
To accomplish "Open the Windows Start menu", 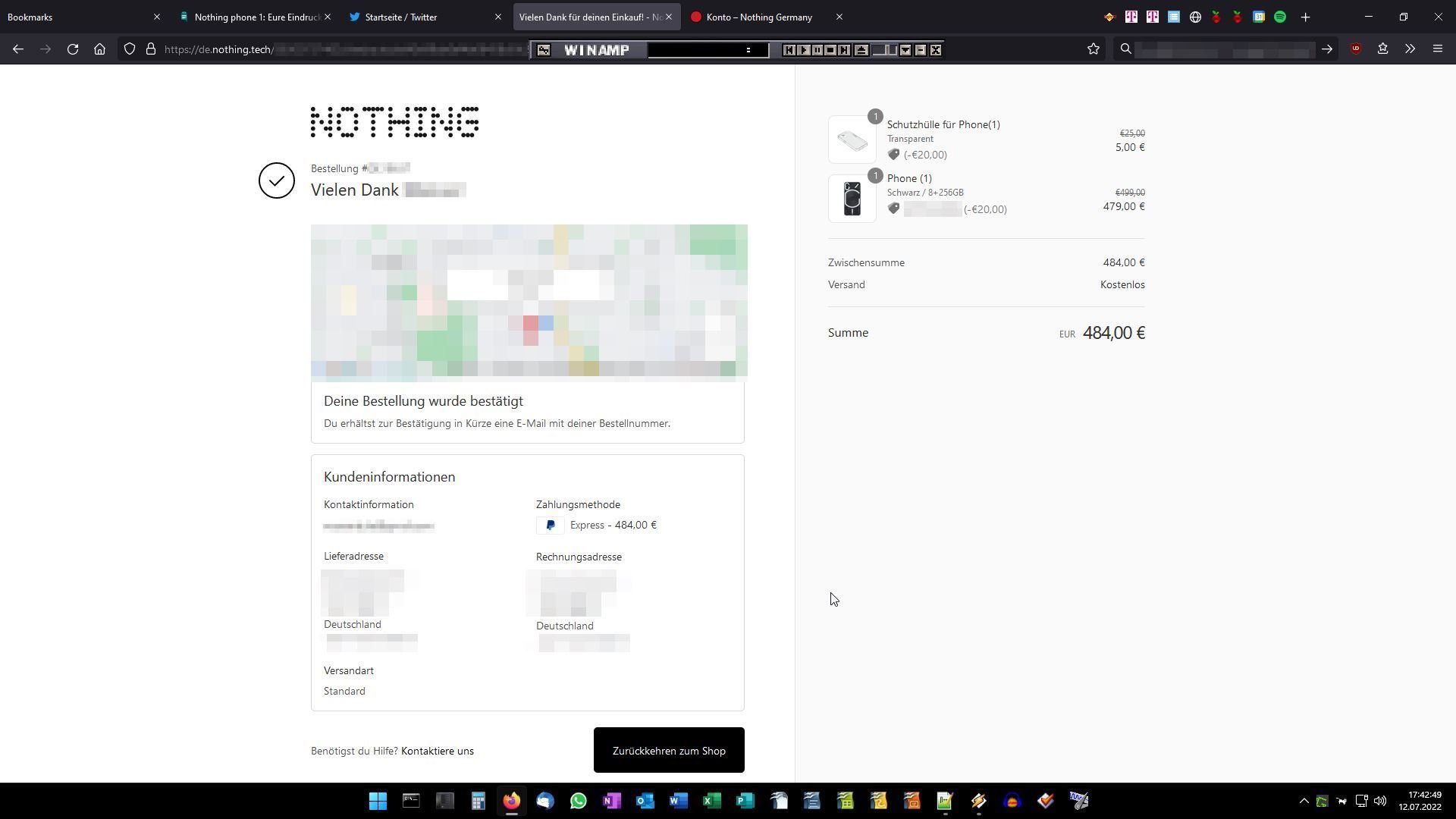I will (x=378, y=801).
